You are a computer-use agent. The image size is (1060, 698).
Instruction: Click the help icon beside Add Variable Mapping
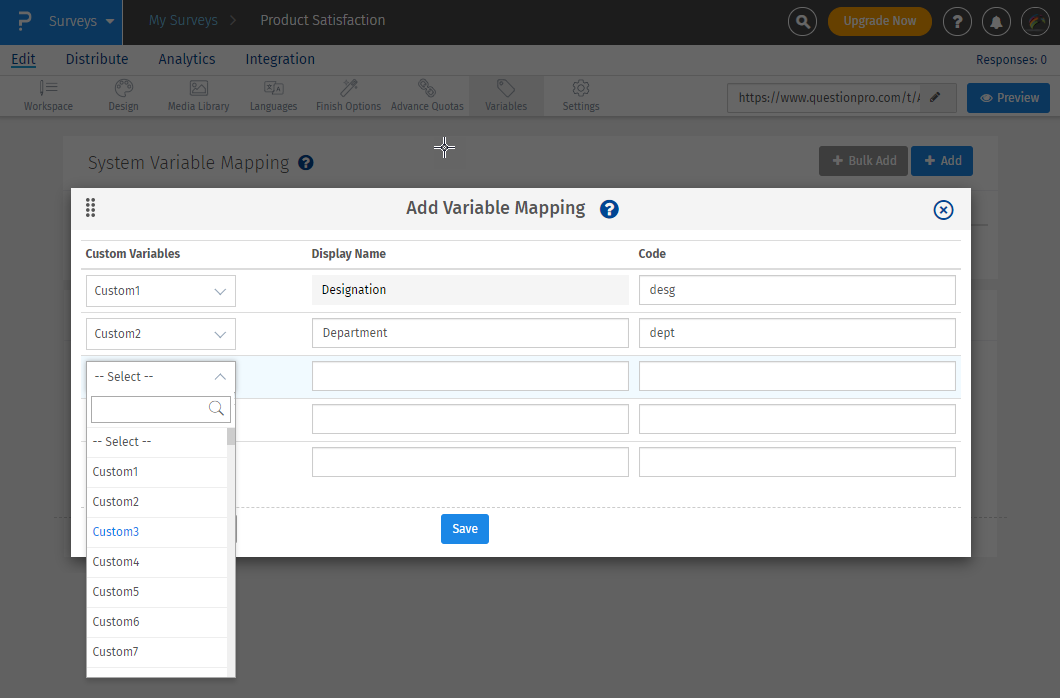pyautogui.click(x=609, y=210)
